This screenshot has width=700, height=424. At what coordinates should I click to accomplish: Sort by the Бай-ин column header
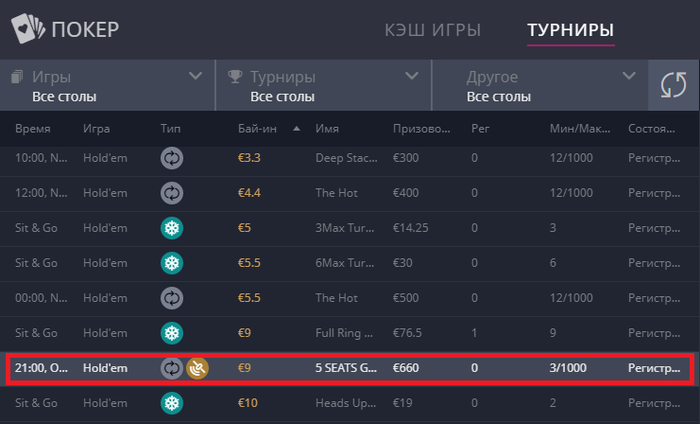(264, 129)
